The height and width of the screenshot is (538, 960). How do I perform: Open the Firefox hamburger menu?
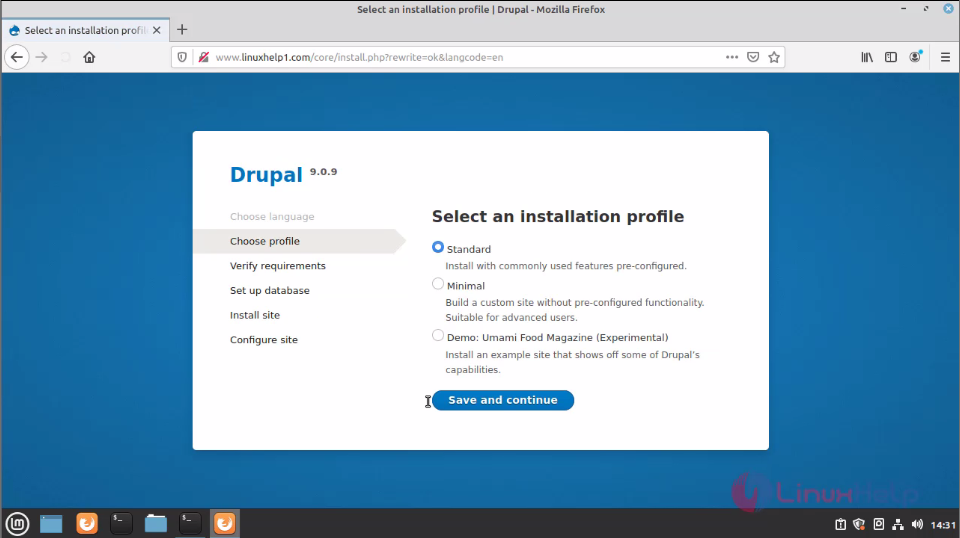pyautogui.click(x=945, y=57)
